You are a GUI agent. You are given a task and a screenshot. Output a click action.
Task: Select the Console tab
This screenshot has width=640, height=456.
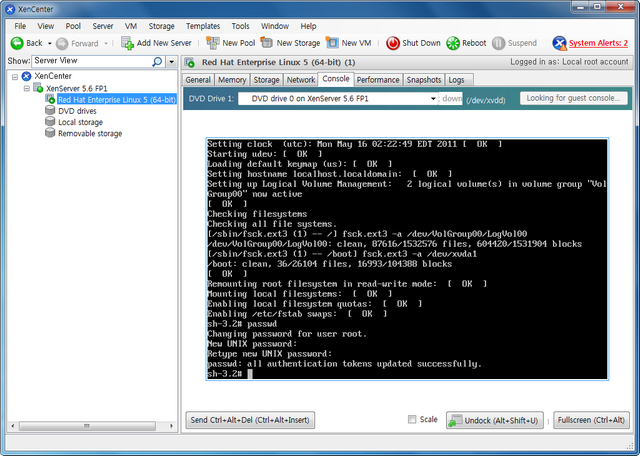coord(336,79)
